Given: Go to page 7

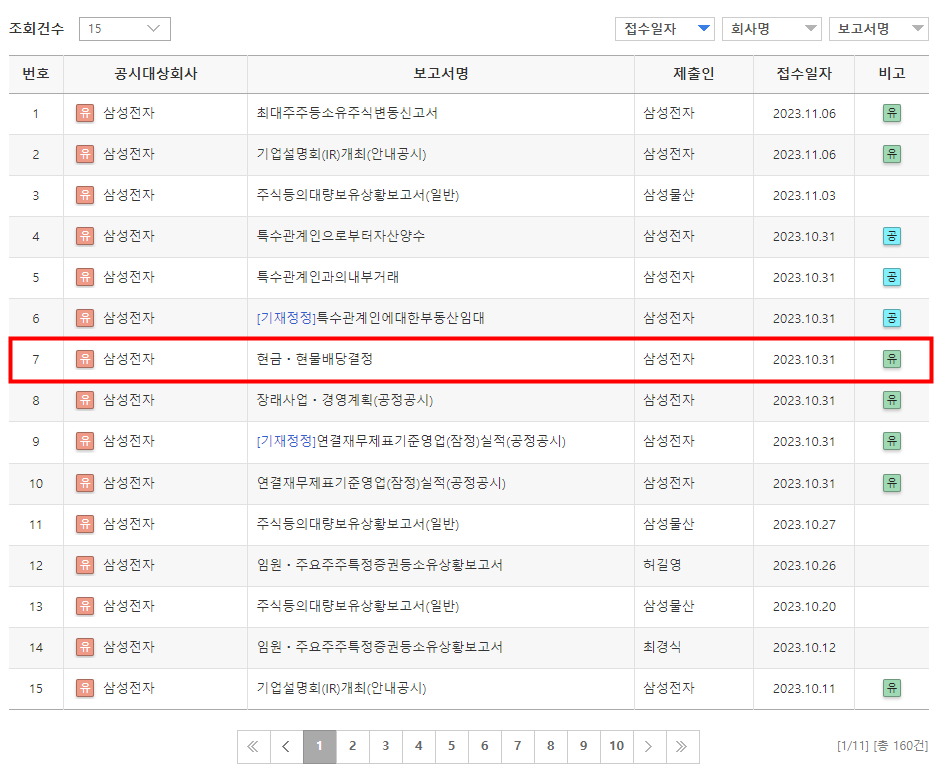Looking at the screenshot, I should click(x=517, y=746).
